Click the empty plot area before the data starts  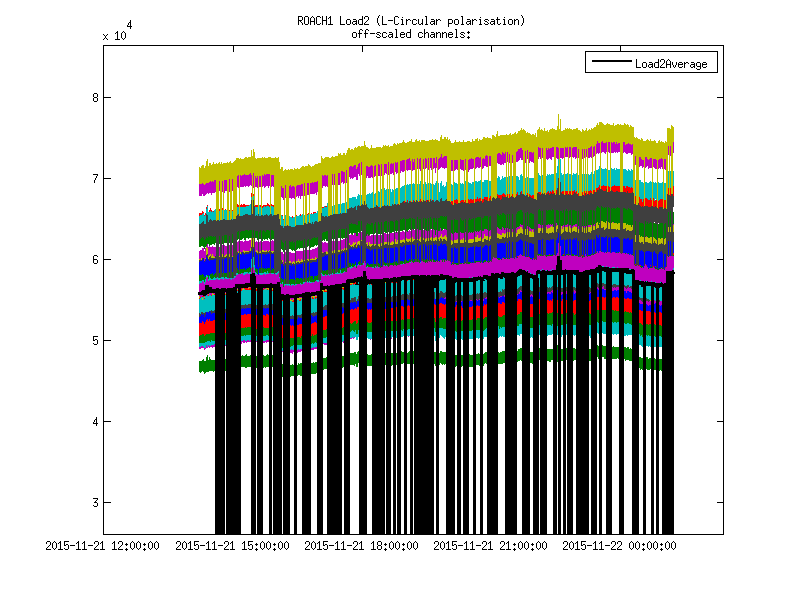point(150,300)
